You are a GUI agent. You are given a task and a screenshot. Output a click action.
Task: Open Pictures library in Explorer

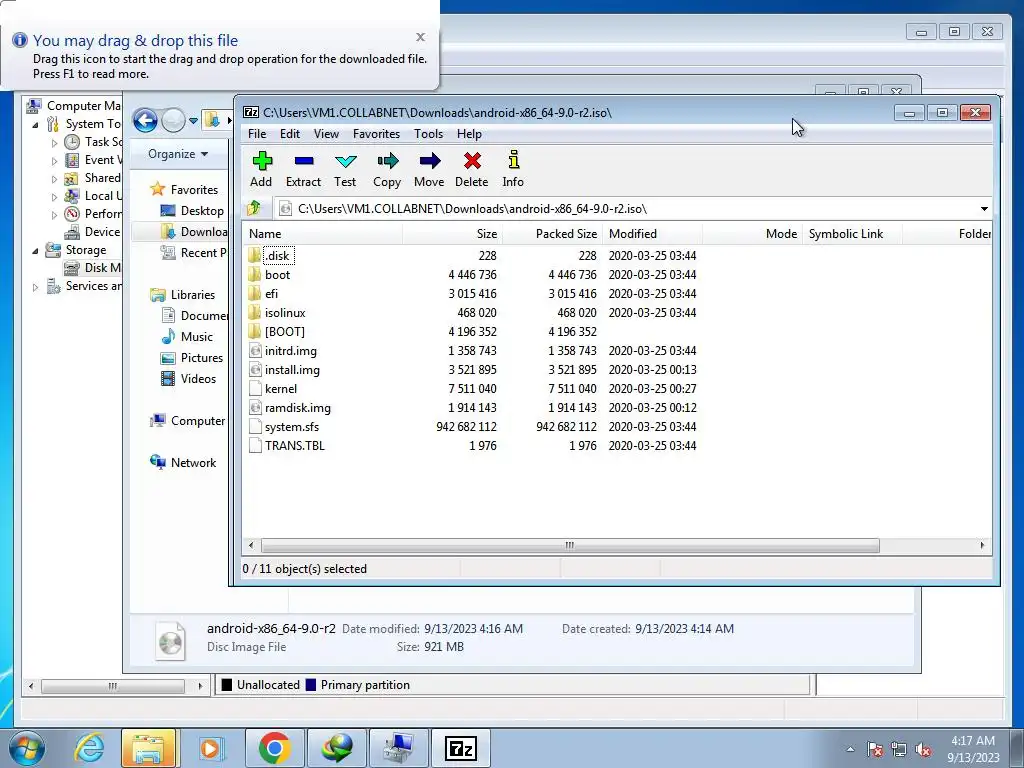click(192, 358)
